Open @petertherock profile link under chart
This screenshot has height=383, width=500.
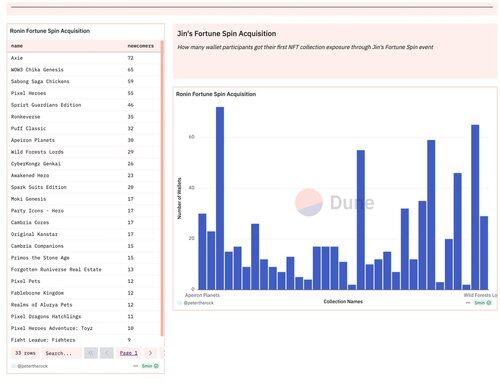click(199, 303)
